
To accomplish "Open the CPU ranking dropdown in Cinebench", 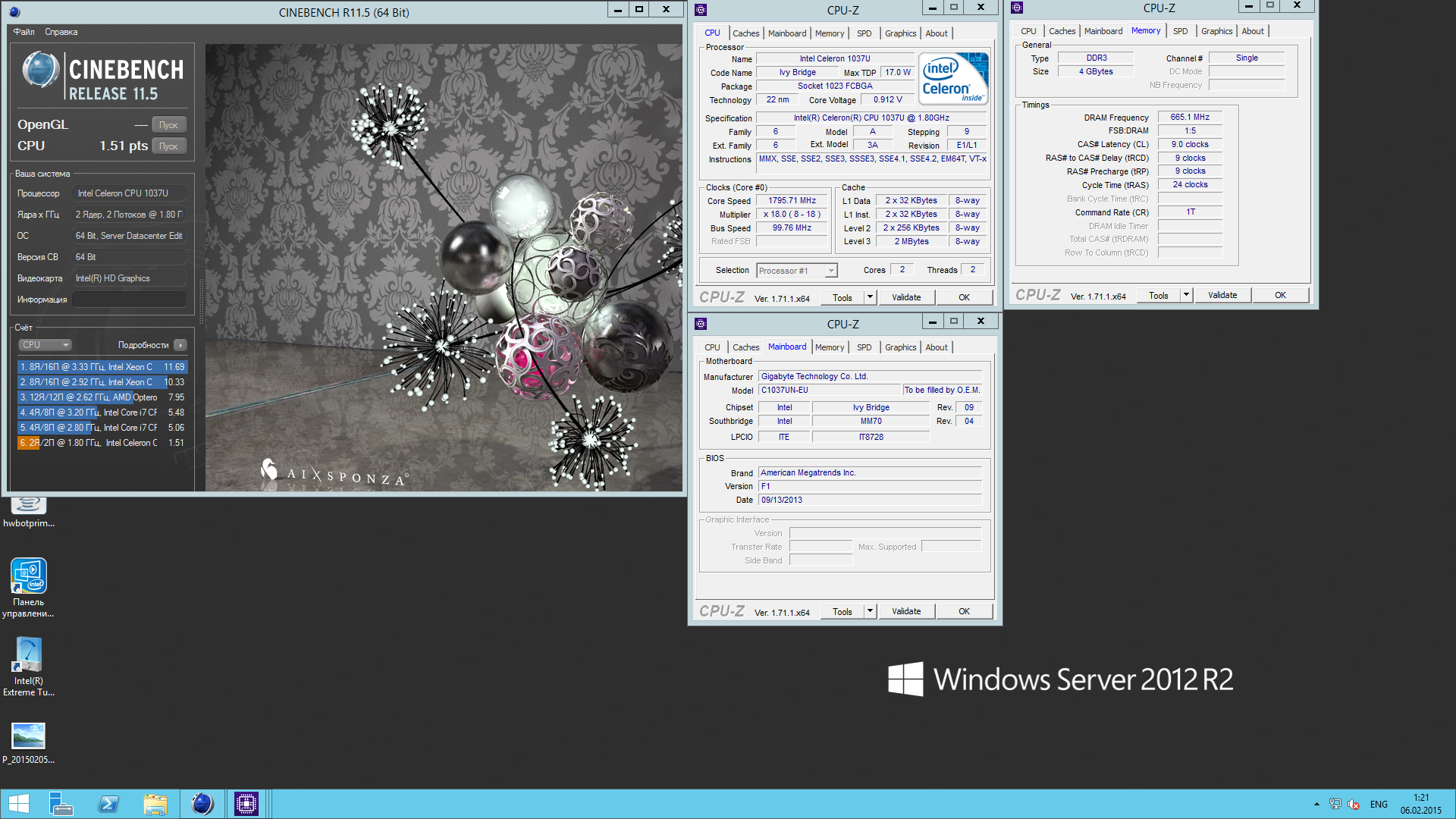I will tap(45, 345).
